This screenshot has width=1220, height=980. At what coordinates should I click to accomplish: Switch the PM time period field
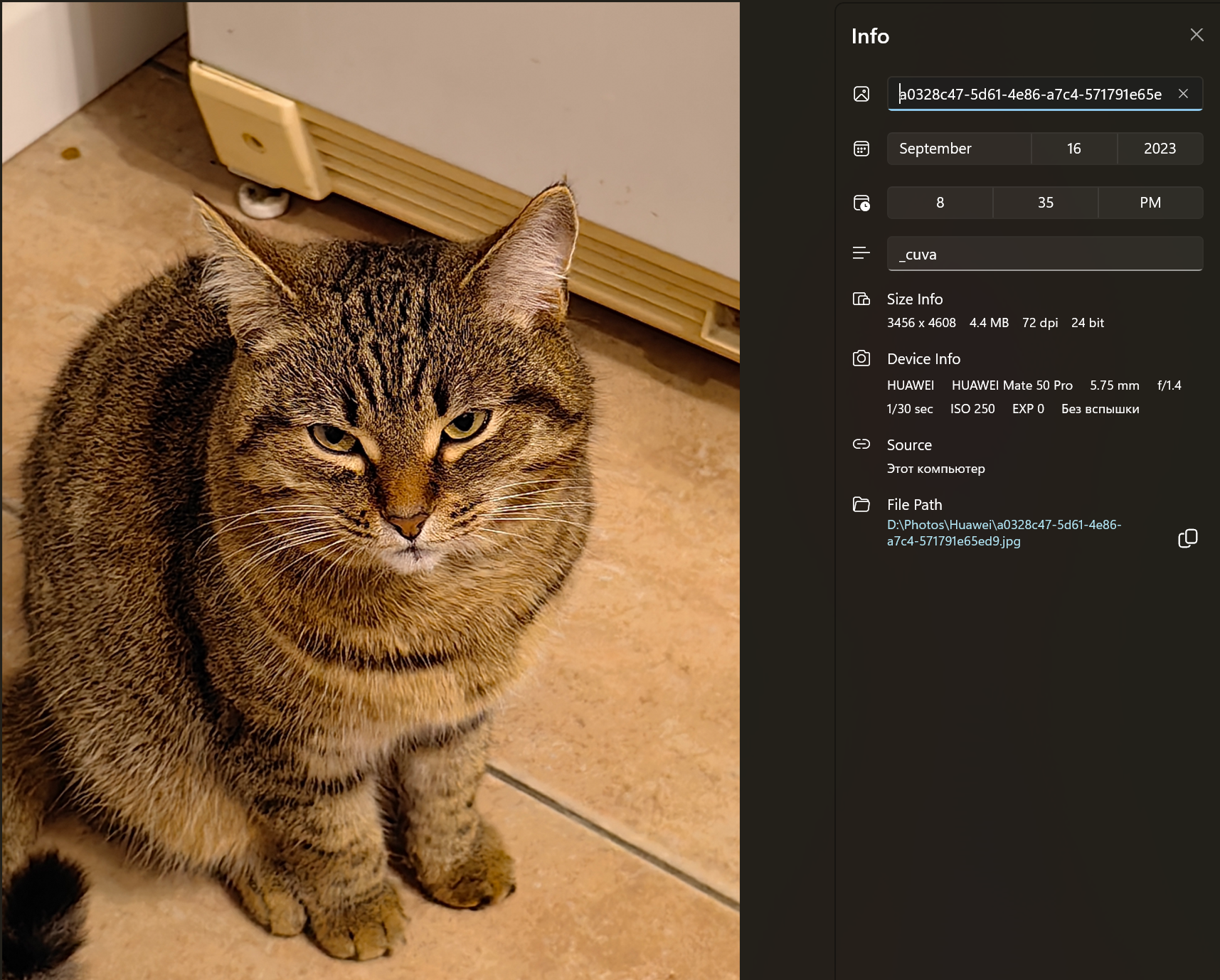(1150, 203)
